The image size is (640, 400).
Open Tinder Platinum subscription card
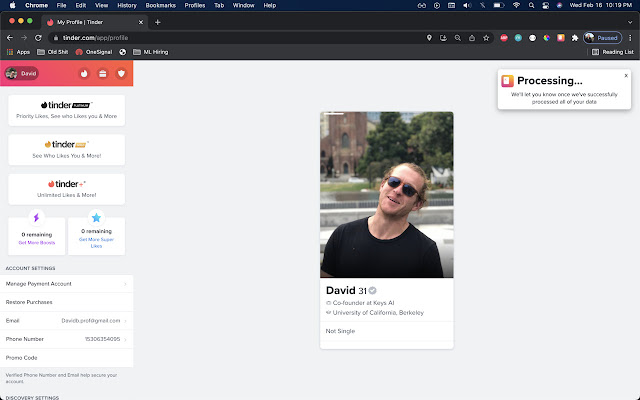[x=67, y=110]
